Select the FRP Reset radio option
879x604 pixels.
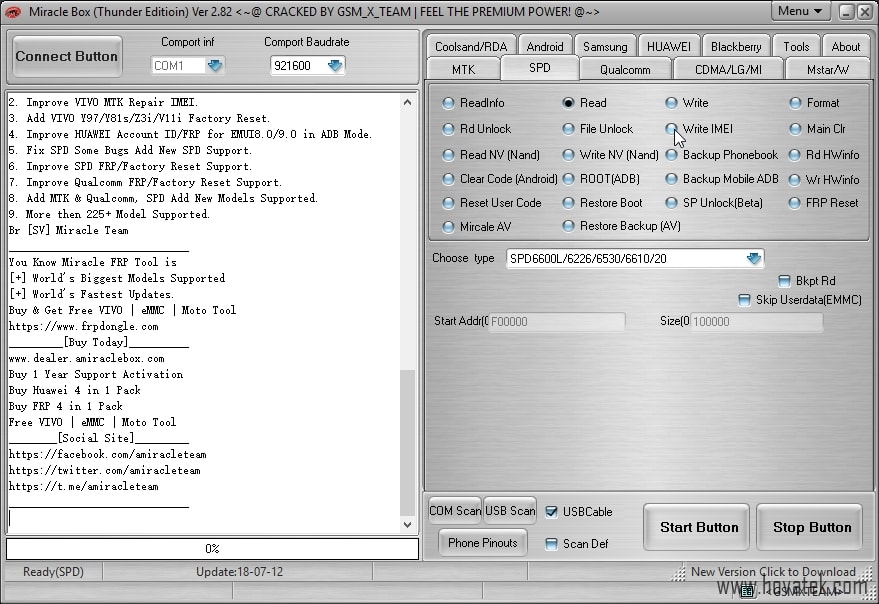pos(796,203)
